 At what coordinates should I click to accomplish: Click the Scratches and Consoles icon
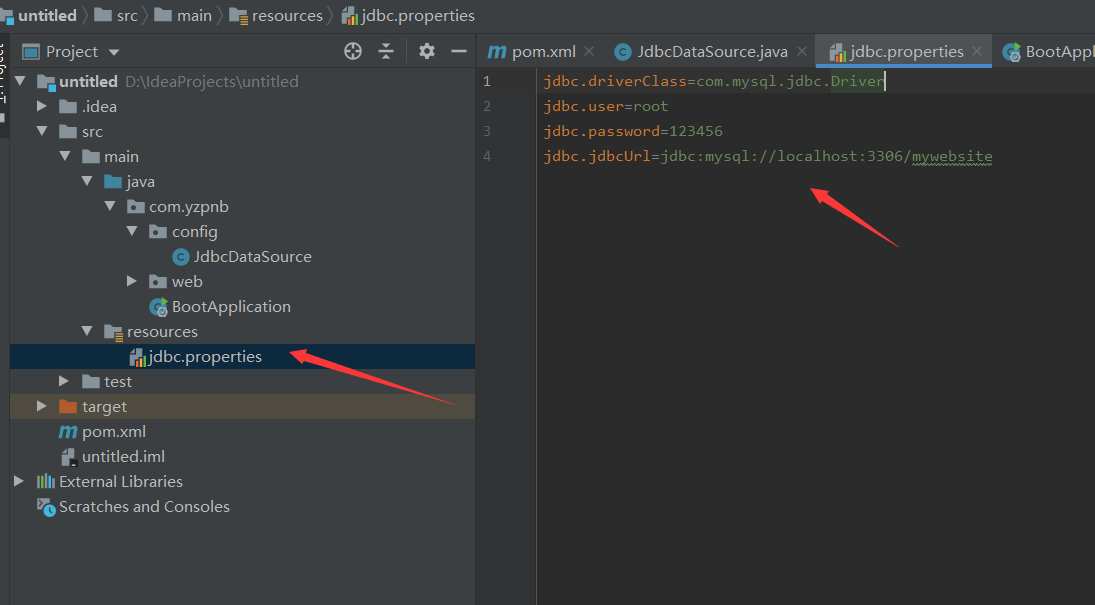46,507
